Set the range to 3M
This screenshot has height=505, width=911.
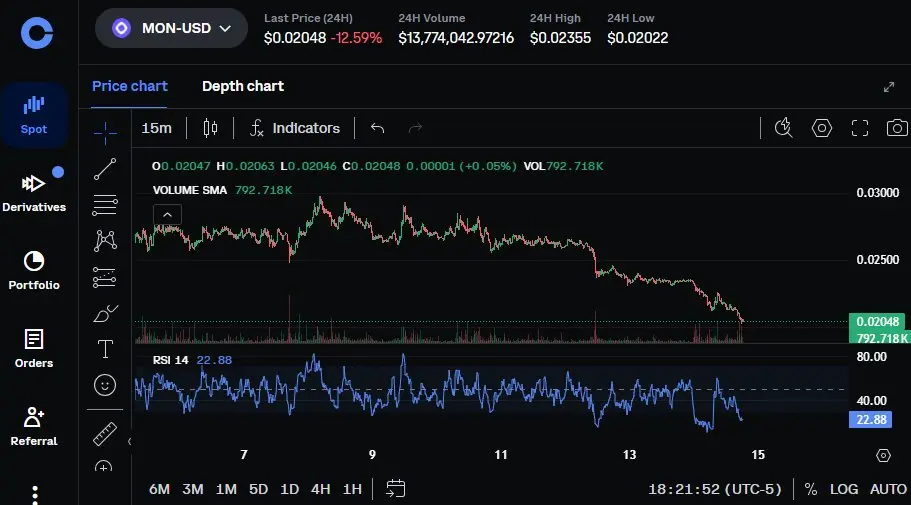click(193, 489)
